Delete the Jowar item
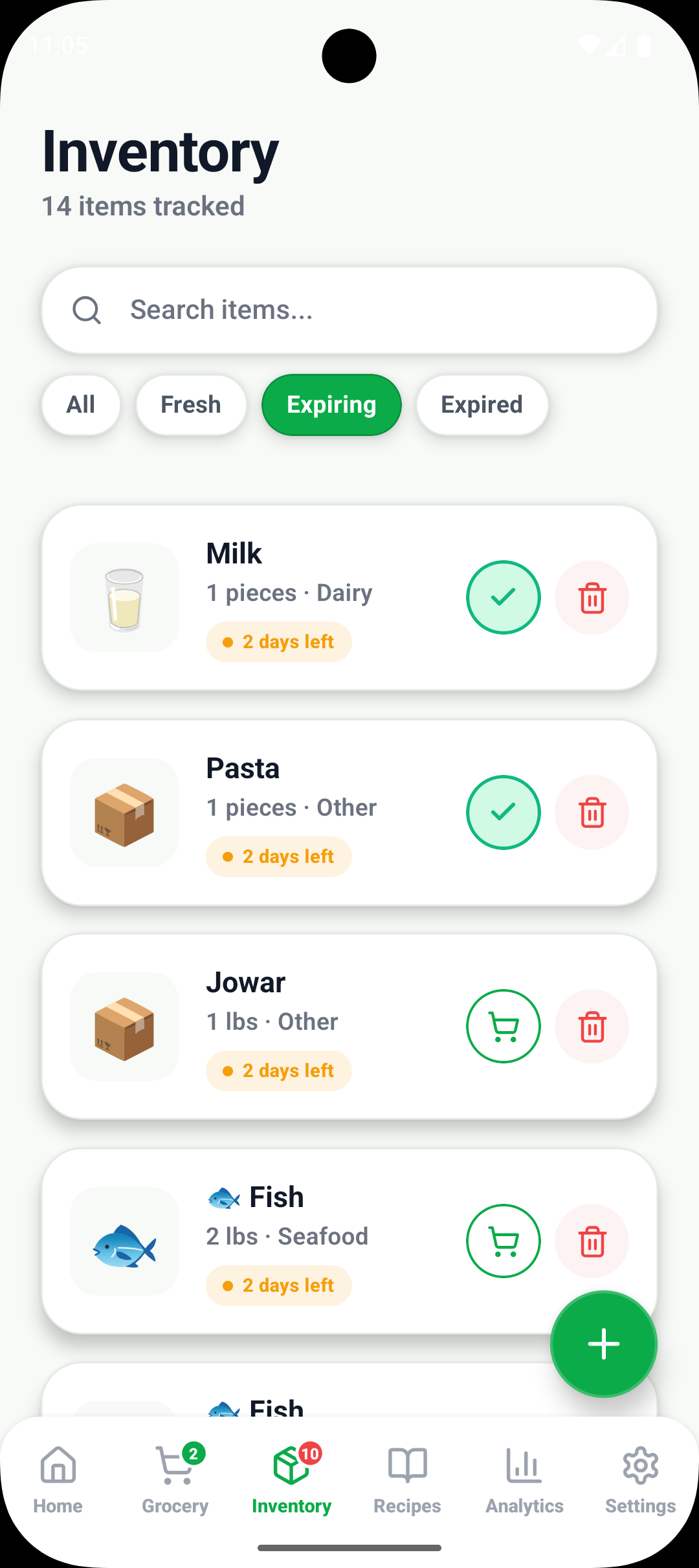Screen dimensions: 699x1568 (592, 1026)
